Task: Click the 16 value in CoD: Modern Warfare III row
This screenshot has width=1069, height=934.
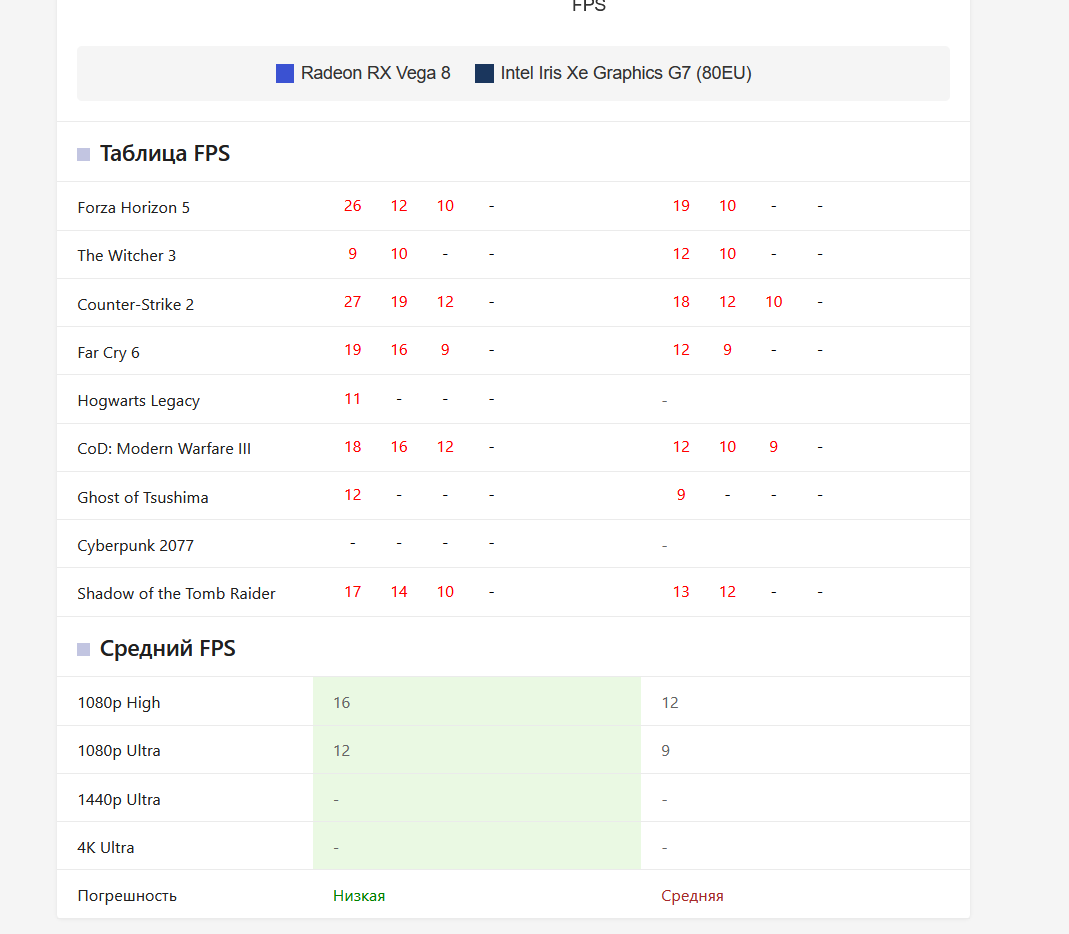Action: click(399, 447)
